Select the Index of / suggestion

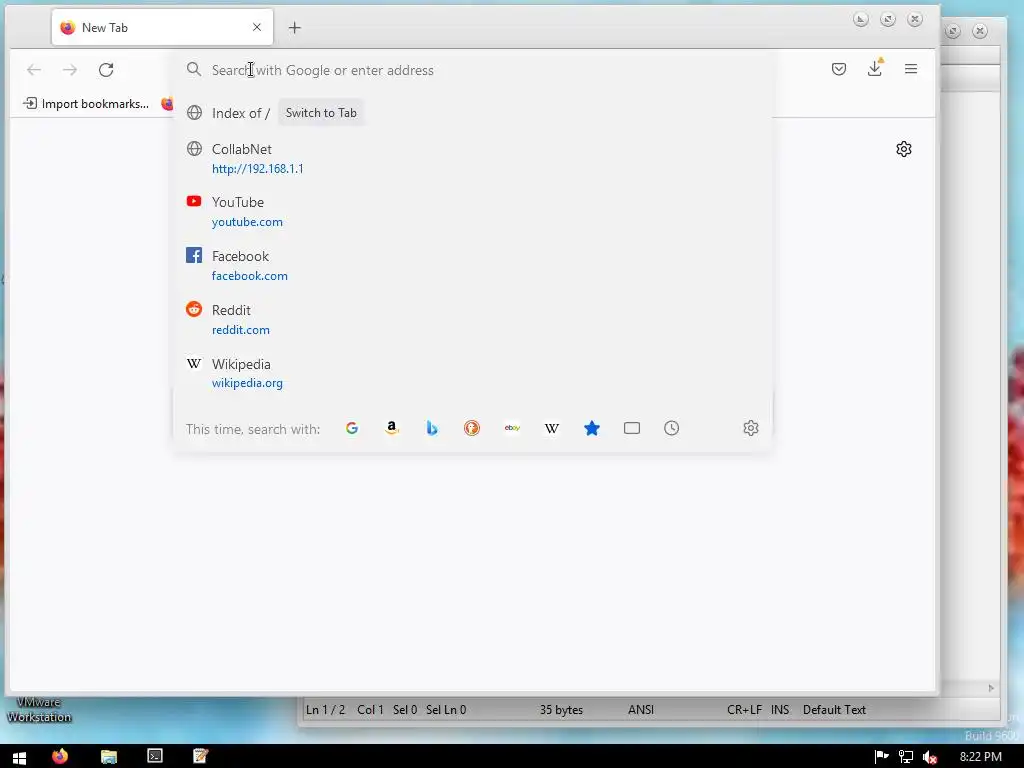pyautogui.click(x=472, y=113)
